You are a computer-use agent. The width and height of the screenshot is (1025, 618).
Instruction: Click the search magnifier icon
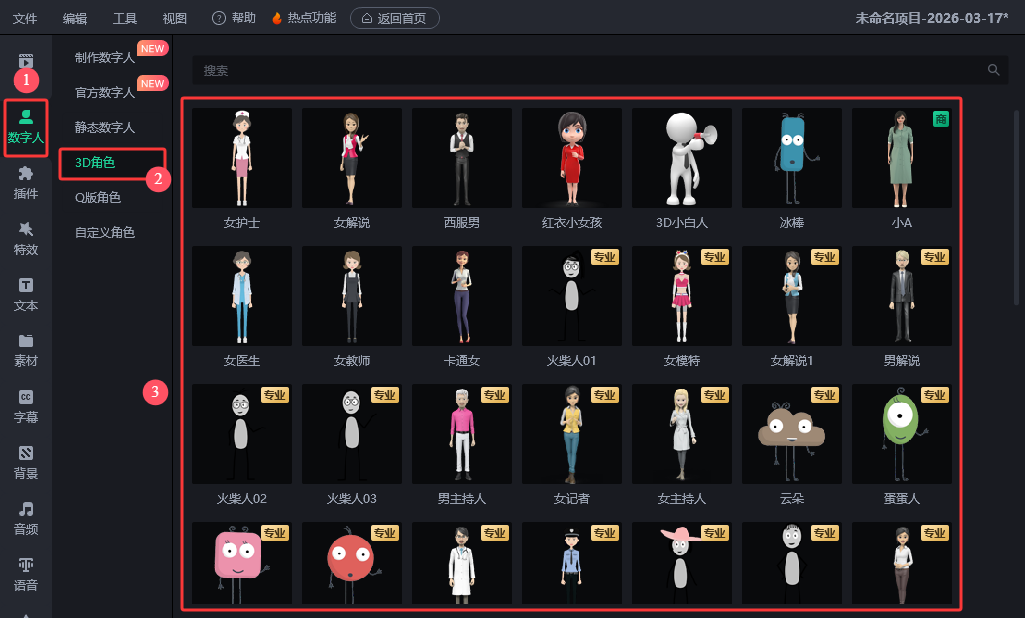(x=993, y=70)
